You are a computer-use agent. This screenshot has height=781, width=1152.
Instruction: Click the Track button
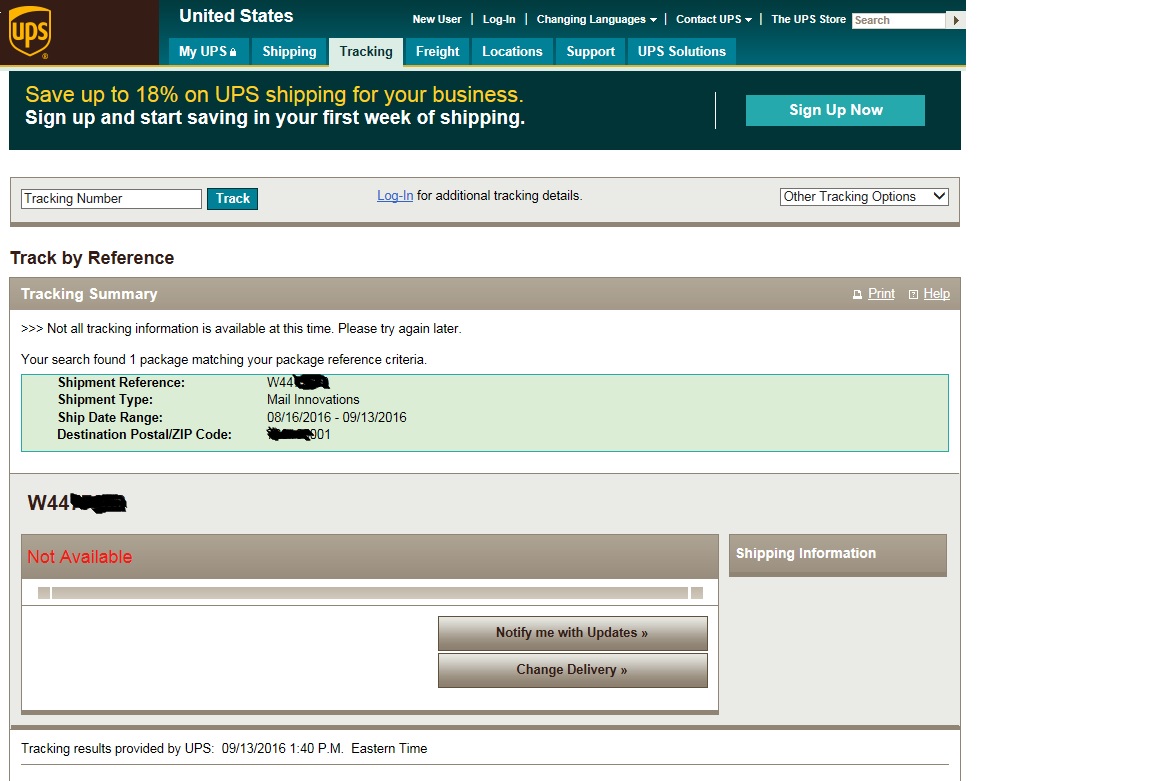point(232,198)
